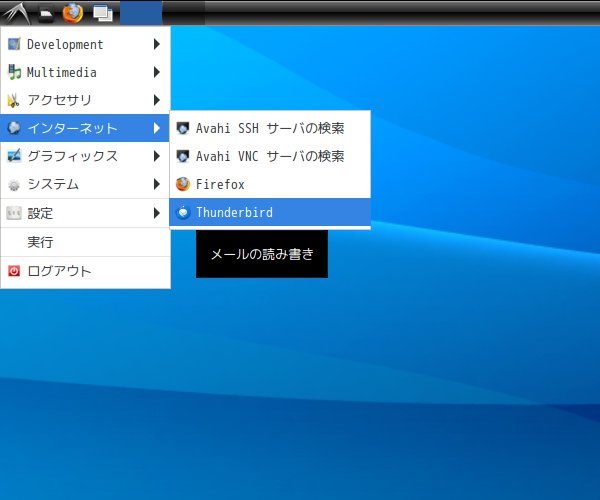Select the インターネット menu category
Viewport: 600px width, 500px height.
pos(85,128)
